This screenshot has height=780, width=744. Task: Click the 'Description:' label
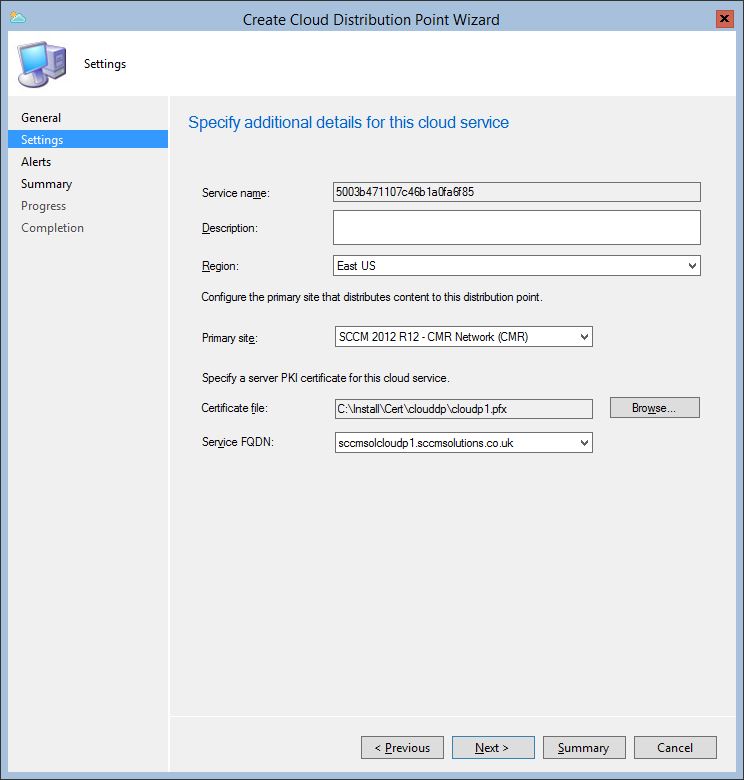click(229, 228)
